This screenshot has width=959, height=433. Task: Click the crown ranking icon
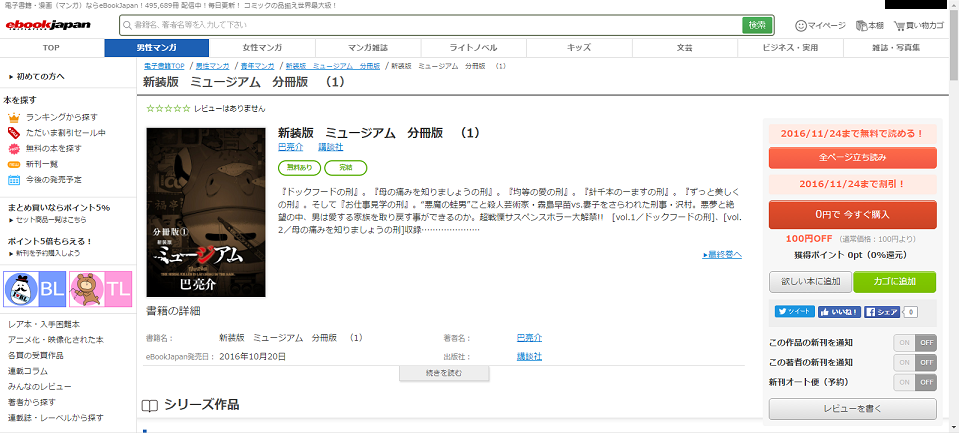pos(14,117)
